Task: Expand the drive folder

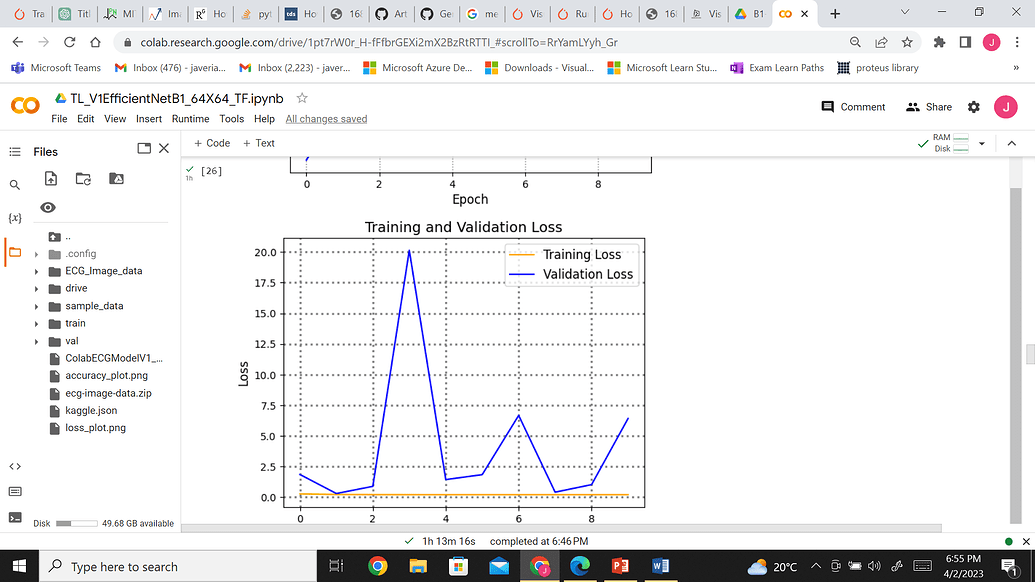Action: 36,289
